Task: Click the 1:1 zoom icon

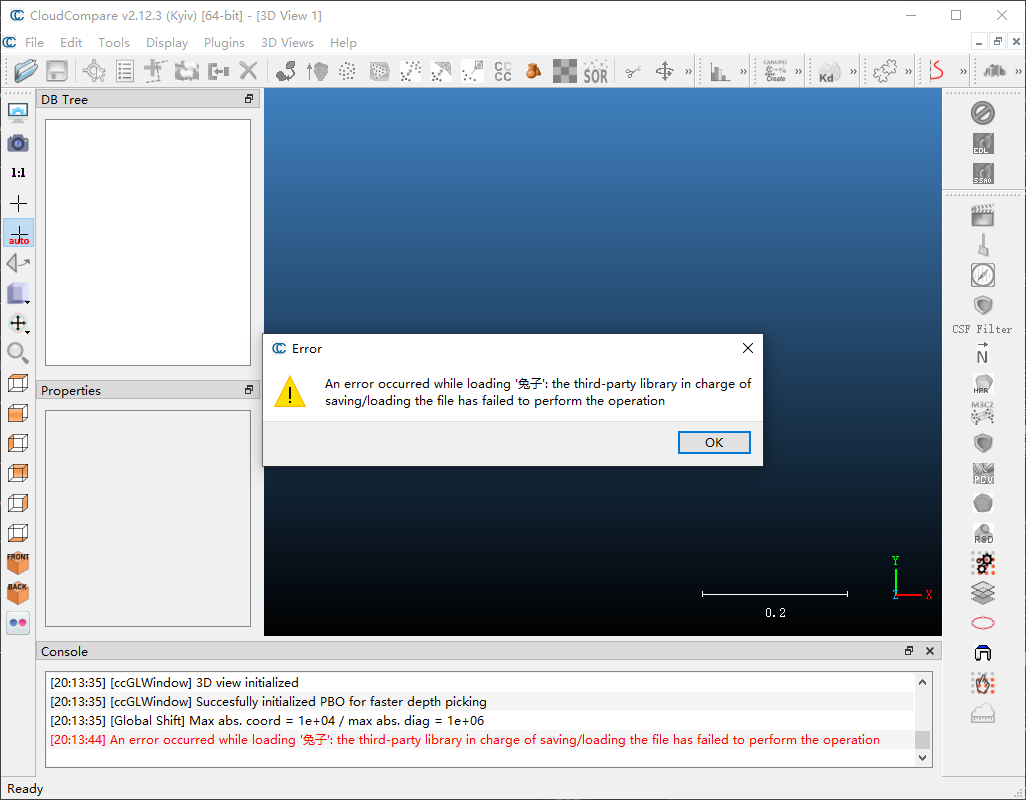Action: (18, 173)
